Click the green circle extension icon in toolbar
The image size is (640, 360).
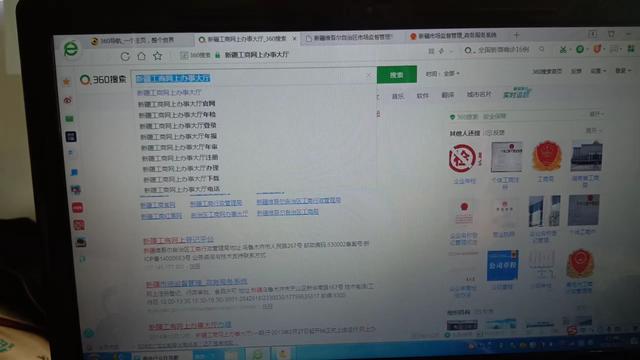580,49
